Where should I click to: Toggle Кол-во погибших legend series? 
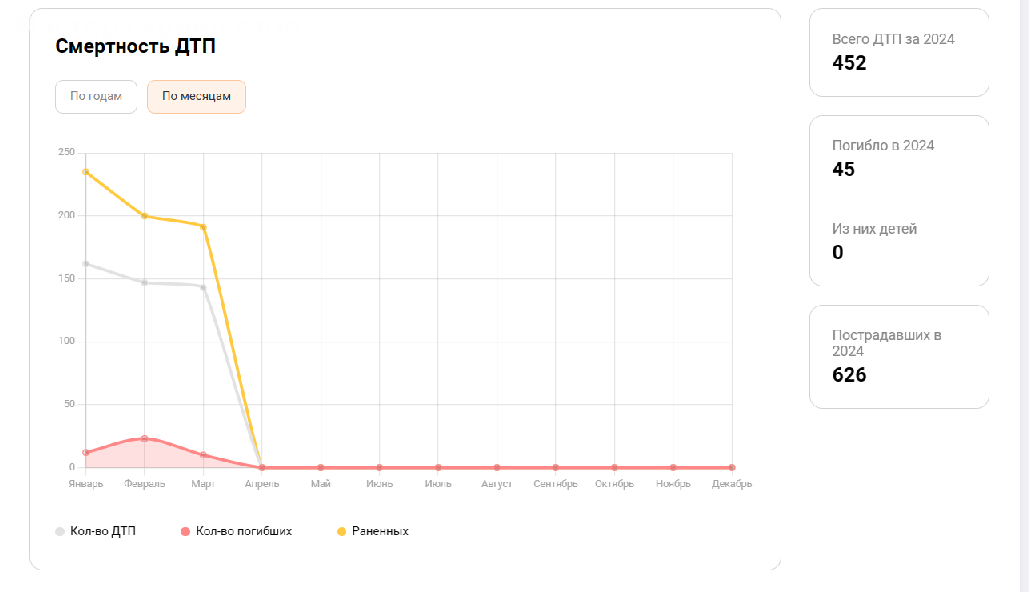236,531
